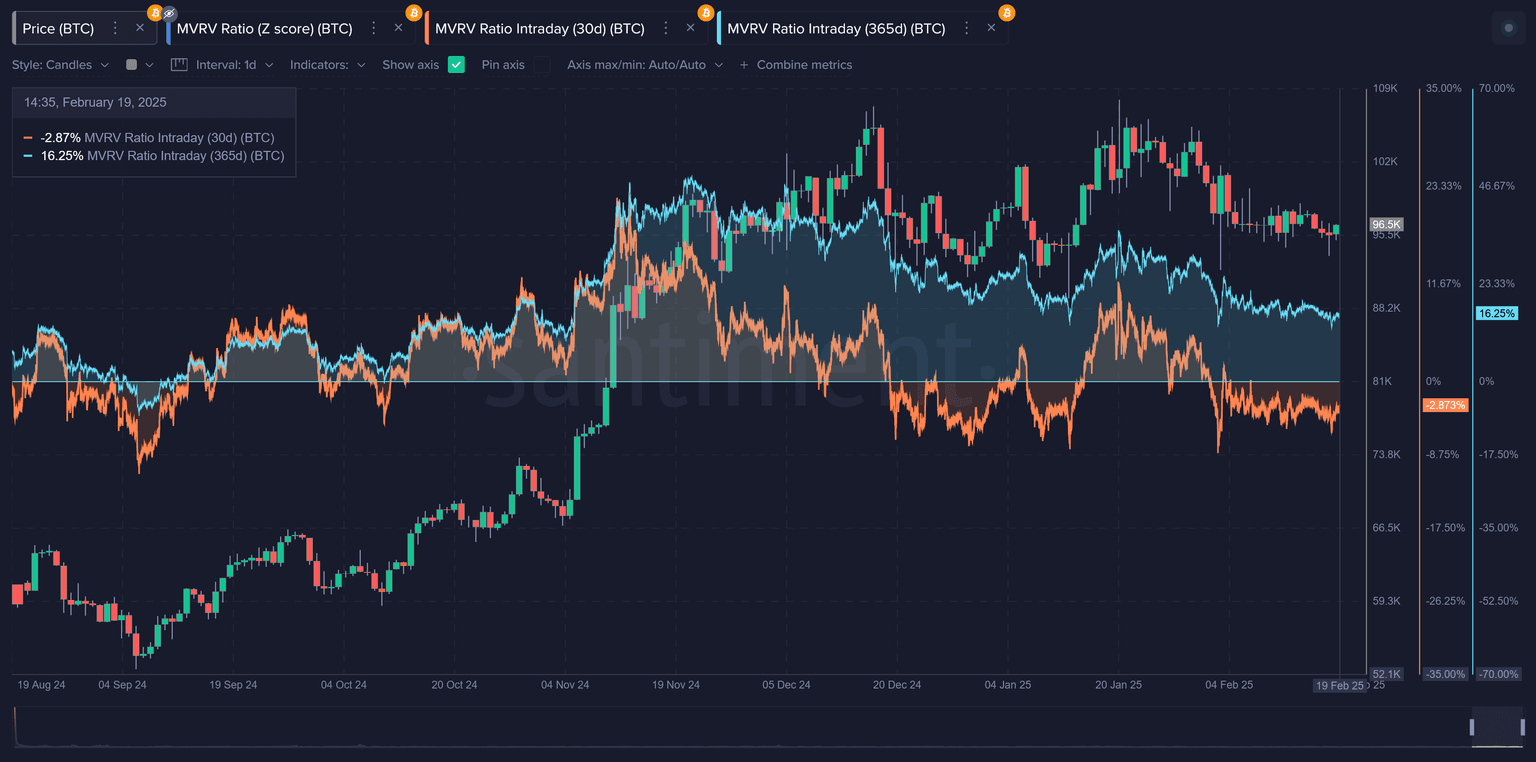This screenshot has width=1536, height=762.
Task: Click the Bitcoin badge on the Price tab
Action: pyautogui.click(x=154, y=13)
